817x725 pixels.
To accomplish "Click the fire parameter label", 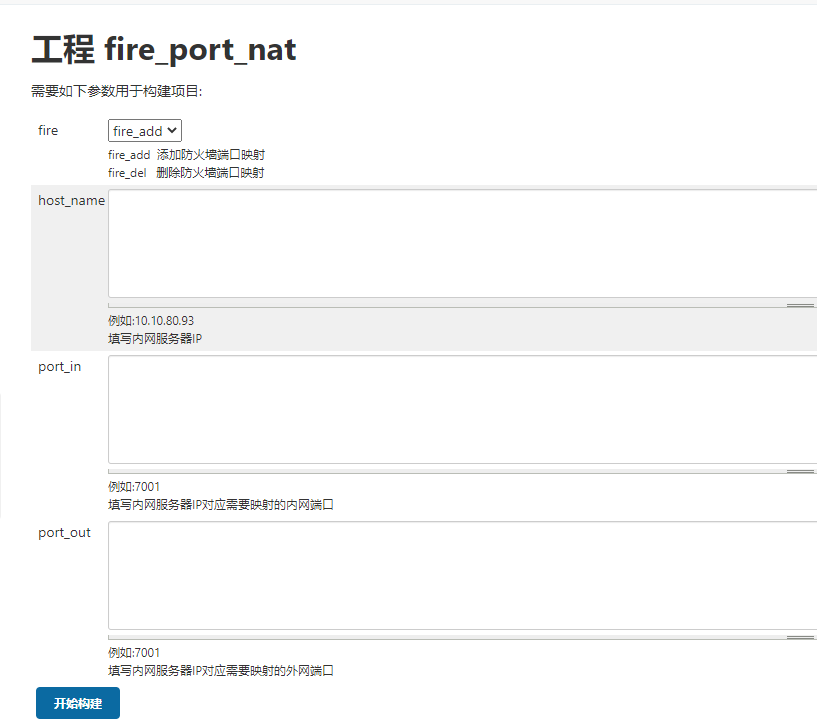I will [48, 131].
